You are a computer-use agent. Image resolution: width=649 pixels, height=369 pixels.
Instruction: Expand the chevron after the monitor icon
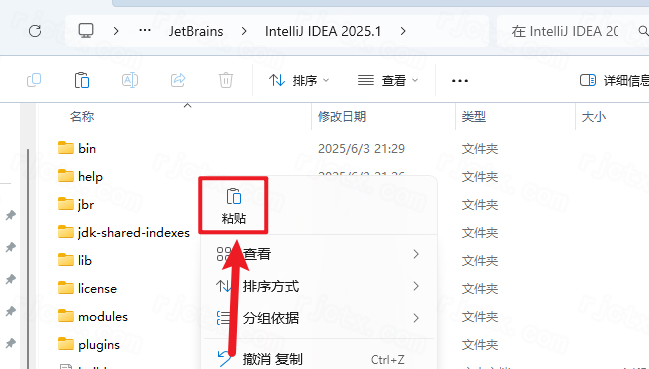[116, 31]
